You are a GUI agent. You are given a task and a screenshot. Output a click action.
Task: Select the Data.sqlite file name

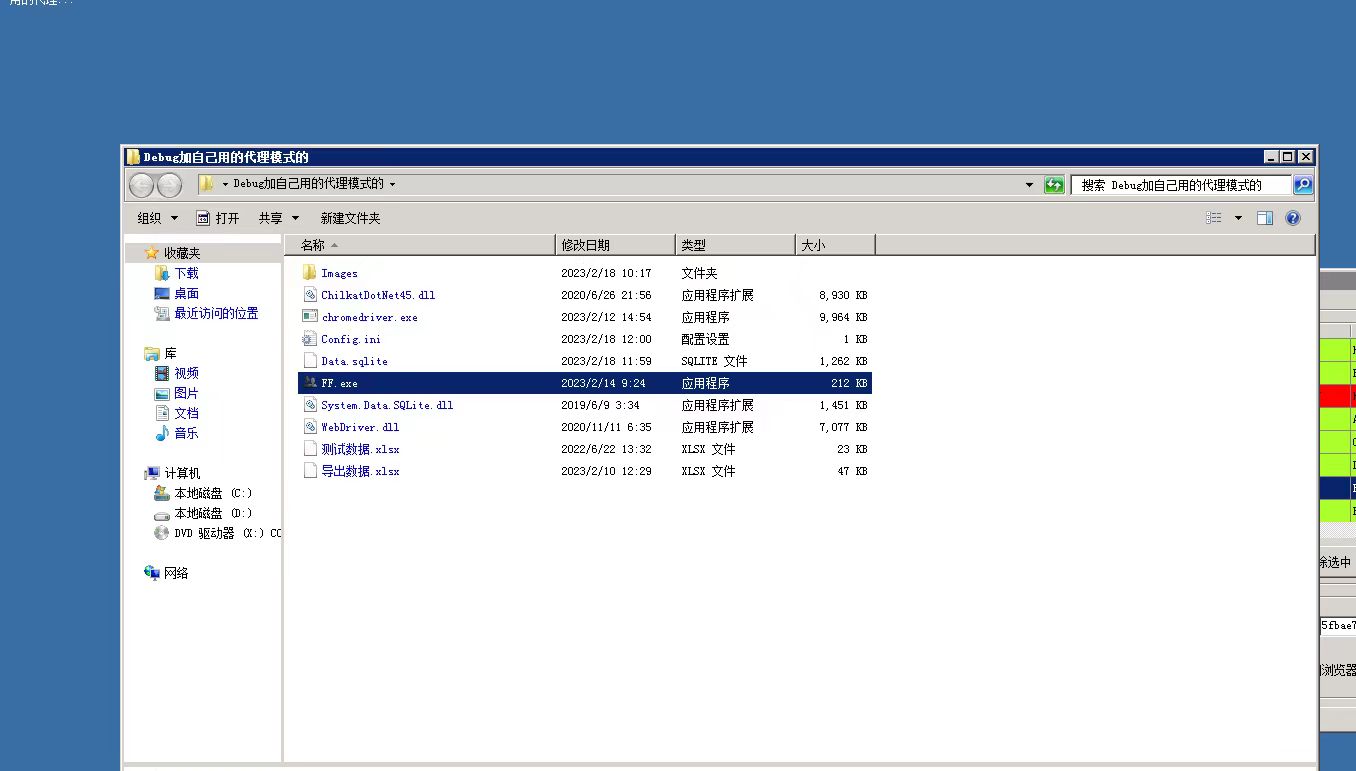pyautogui.click(x=354, y=361)
